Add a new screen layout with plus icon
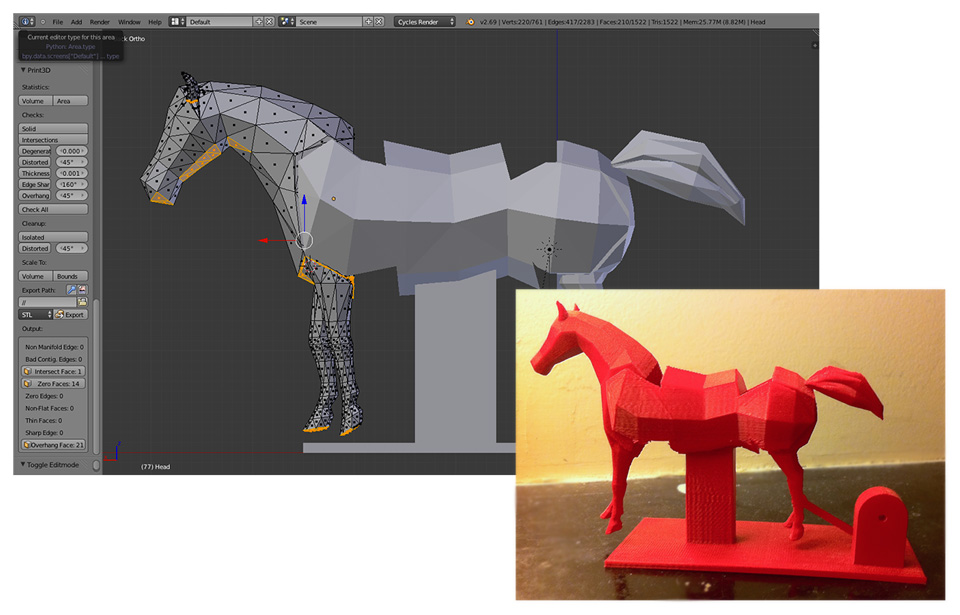Image resolution: width=960 pixels, height=615 pixels. pyautogui.click(x=259, y=21)
